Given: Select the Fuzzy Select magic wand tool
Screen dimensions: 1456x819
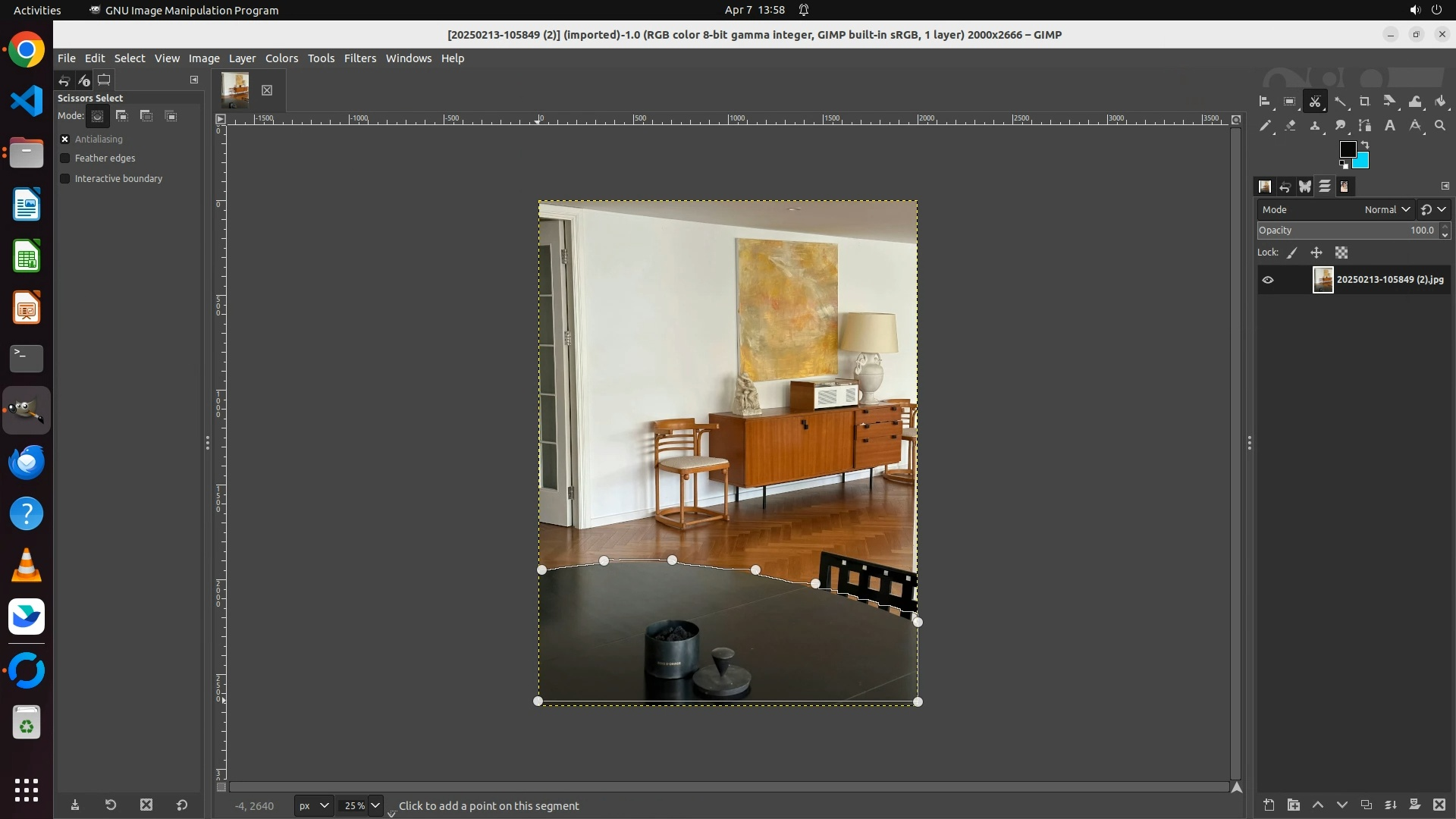Looking at the screenshot, I should [x=1340, y=102].
